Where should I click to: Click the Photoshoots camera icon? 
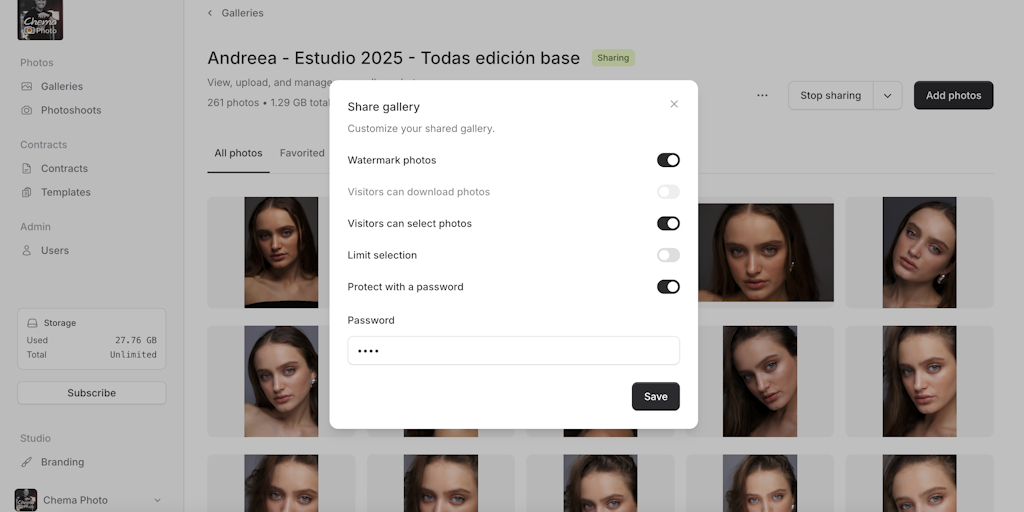click(27, 110)
